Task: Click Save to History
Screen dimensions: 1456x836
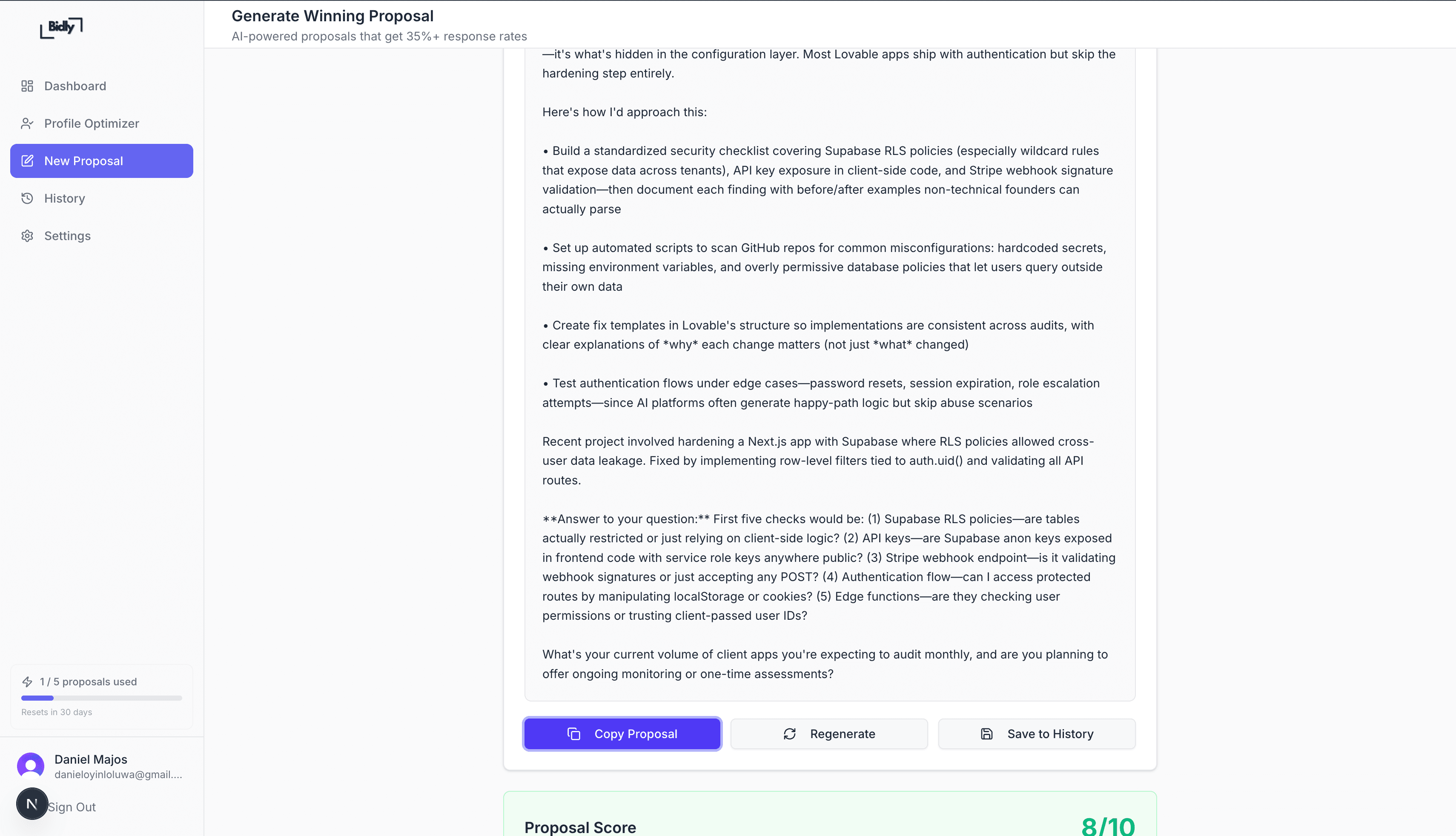Action: 1036,733
